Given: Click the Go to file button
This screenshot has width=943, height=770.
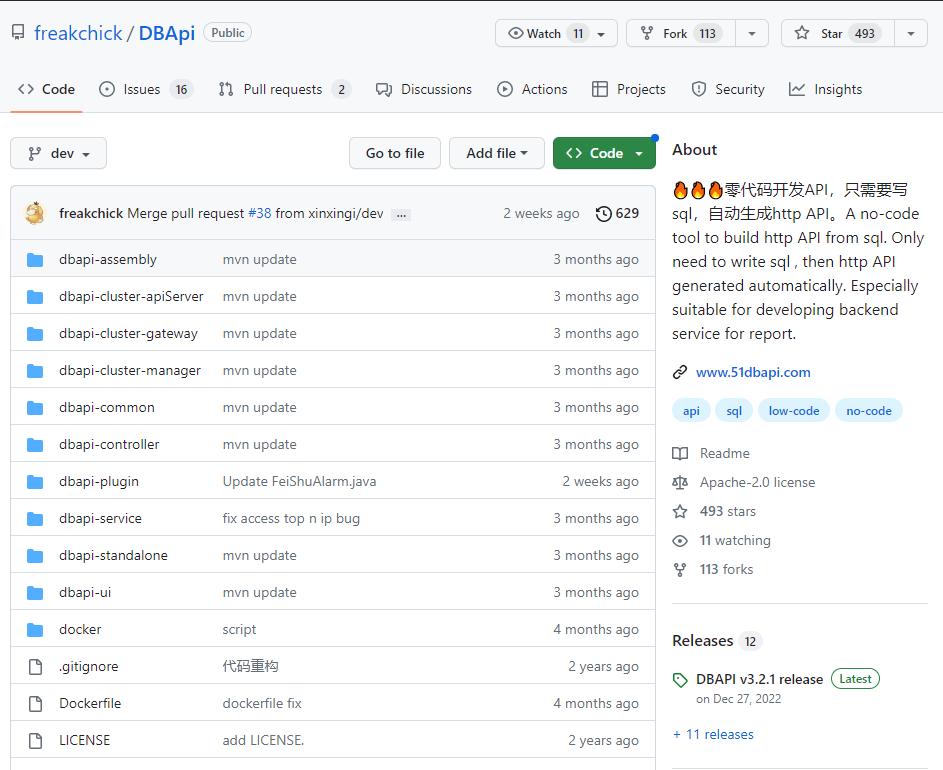Looking at the screenshot, I should [x=395, y=153].
